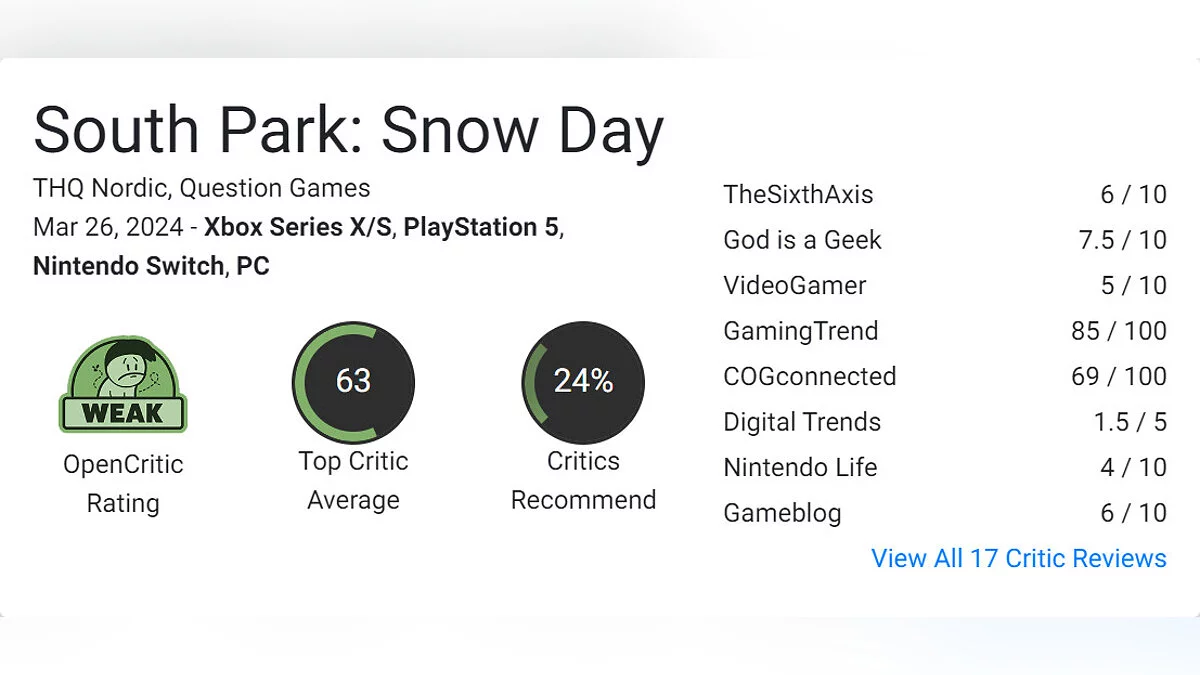Click the COGconnected review link
Screen dimensions: 1200x675
point(809,376)
